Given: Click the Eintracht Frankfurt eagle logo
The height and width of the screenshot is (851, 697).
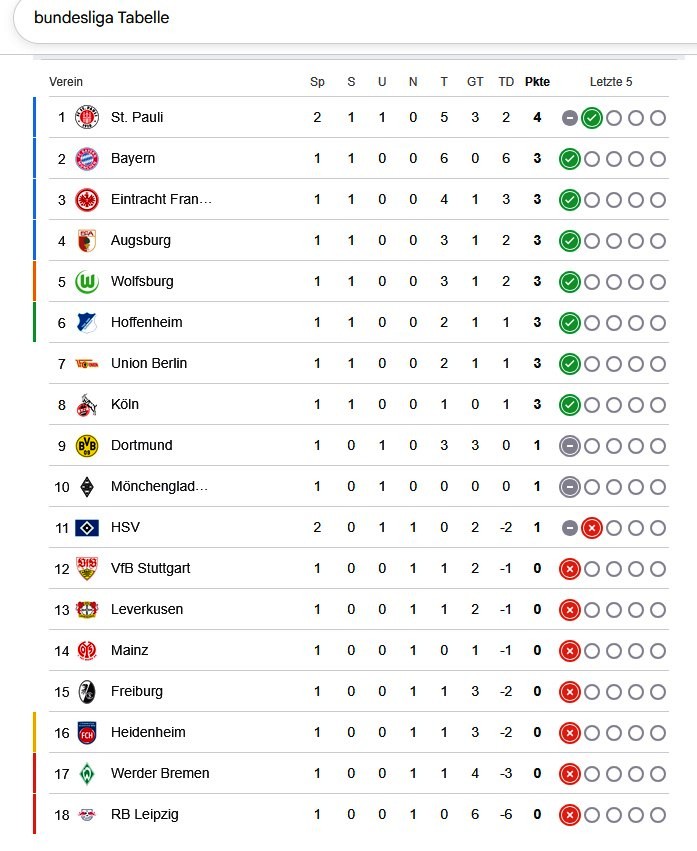Looking at the screenshot, I should (x=88, y=200).
